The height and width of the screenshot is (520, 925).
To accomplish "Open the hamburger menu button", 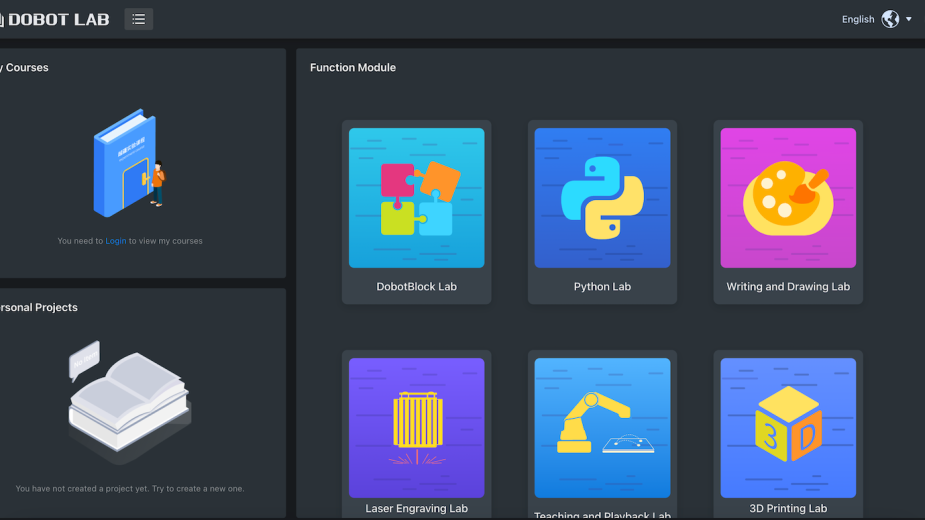I will [139, 19].
